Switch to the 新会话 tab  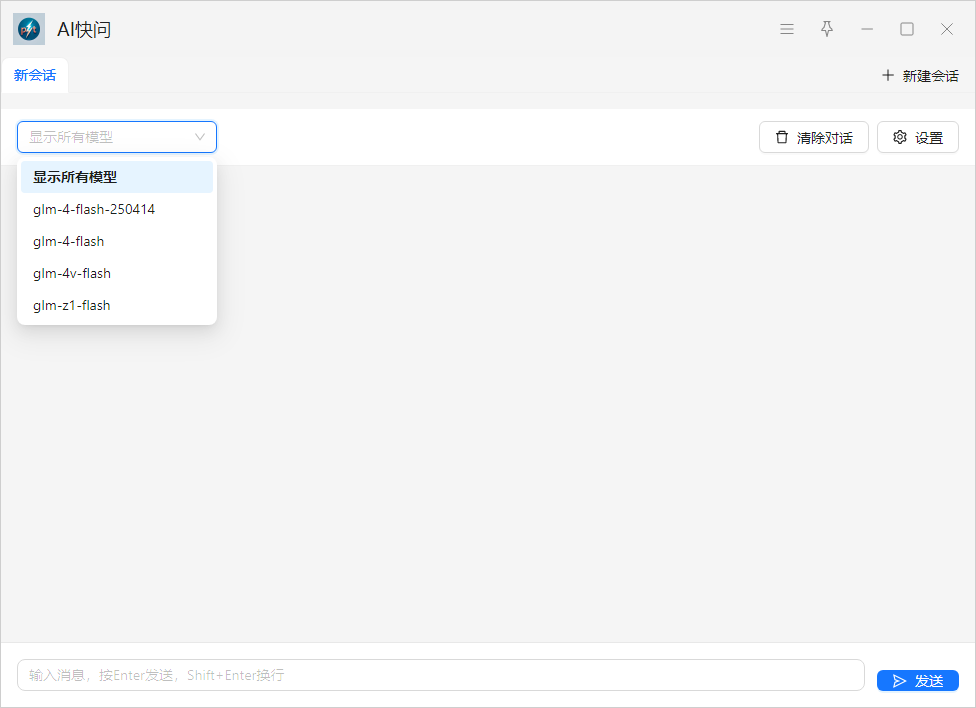(x=35, y=75)
